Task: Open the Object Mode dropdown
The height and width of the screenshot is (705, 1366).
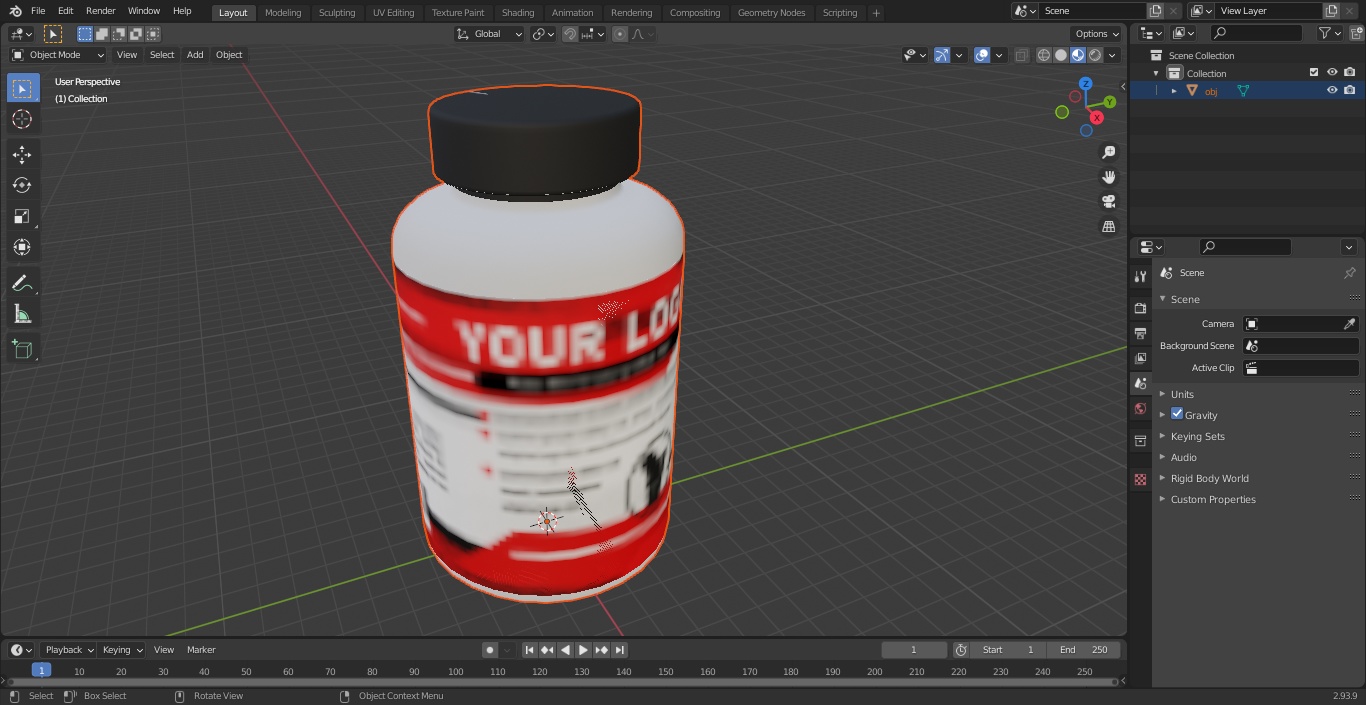Action: point(58,55)
